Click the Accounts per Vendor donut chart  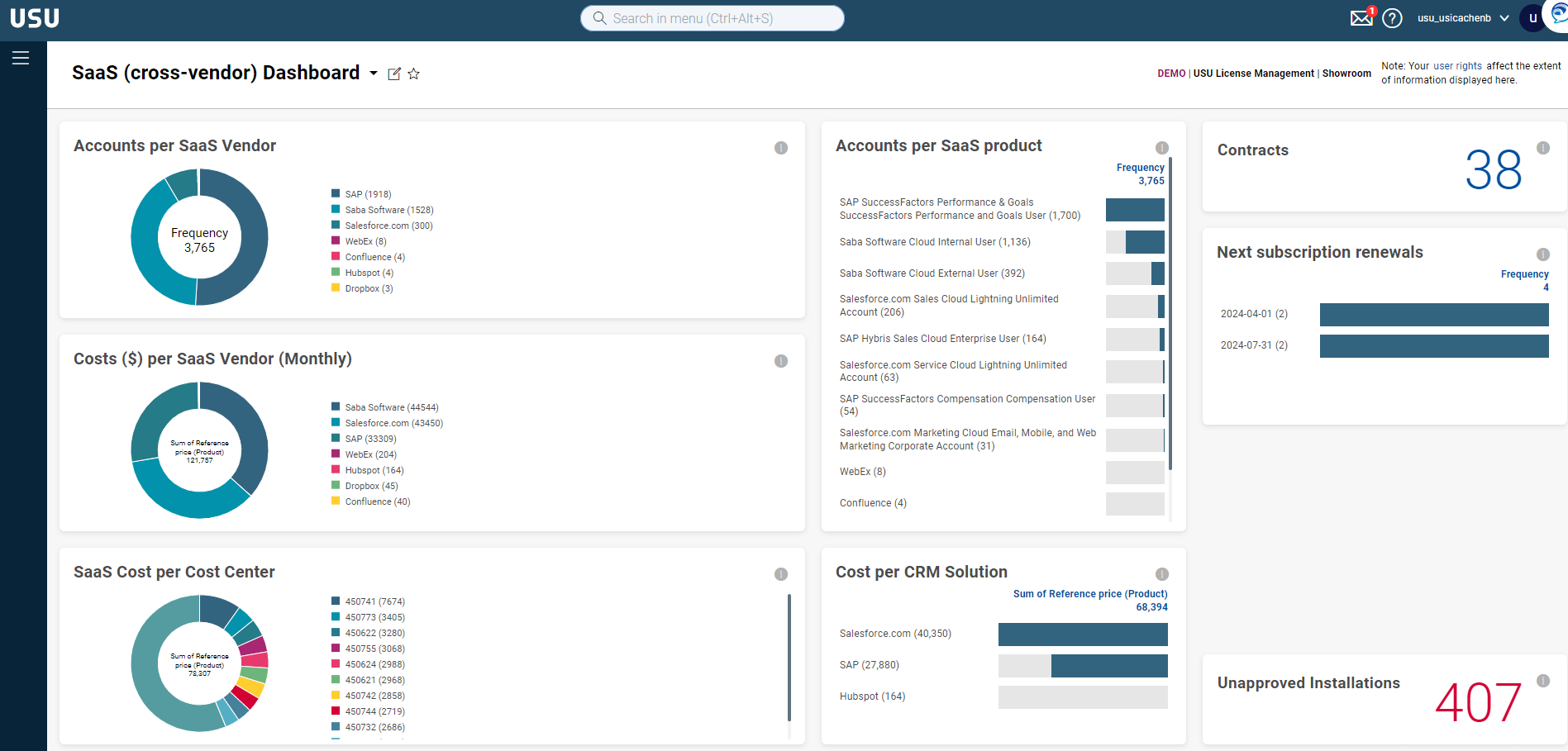[199, 237]
